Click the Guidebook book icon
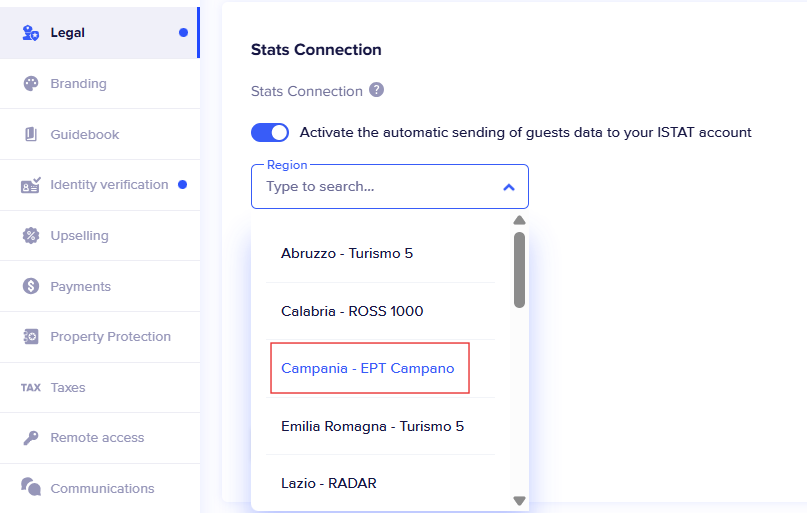Image resolution: width=807 pixels, height=513 pixels. 31,135
